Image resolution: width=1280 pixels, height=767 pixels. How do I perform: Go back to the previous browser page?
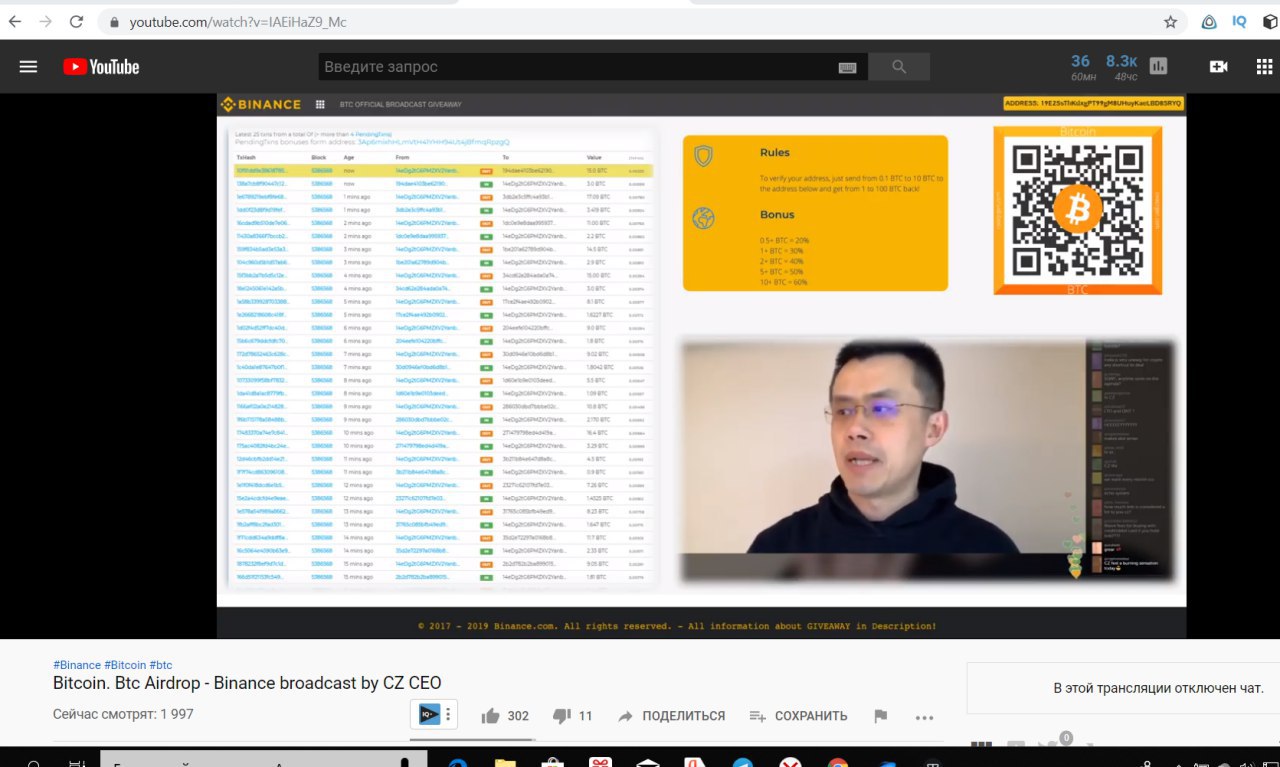point(15,21)
